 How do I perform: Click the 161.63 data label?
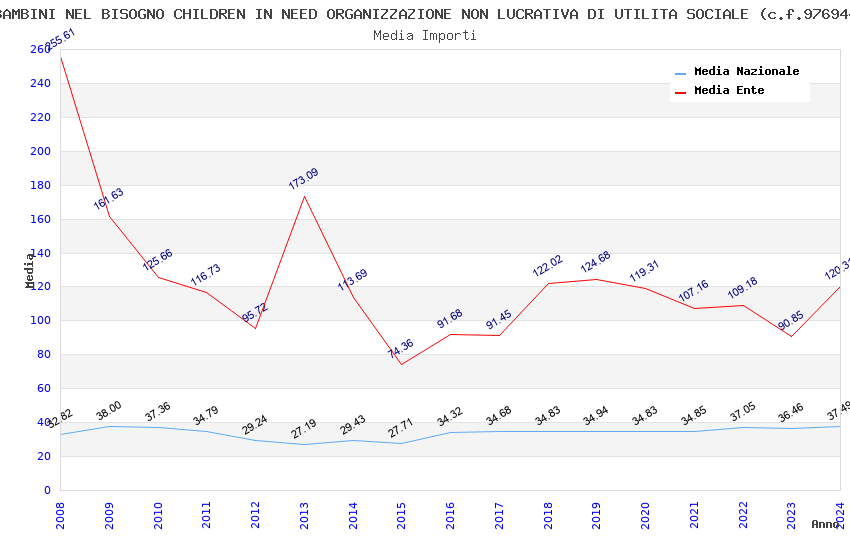pos(108,199)
